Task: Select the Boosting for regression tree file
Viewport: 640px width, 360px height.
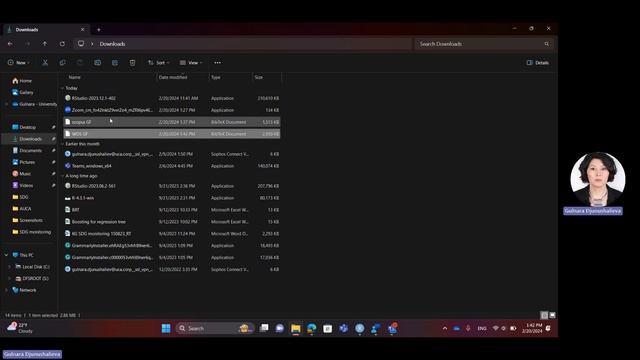Action: click(171, 222)
